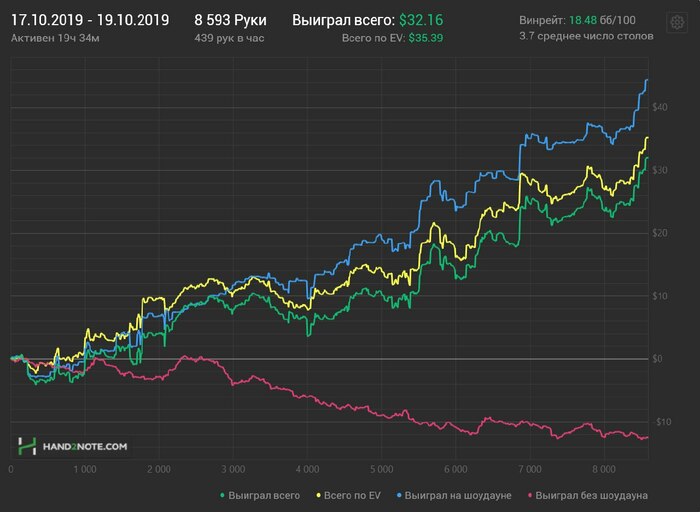Click the total winnings value $32.16
This screenshot has height=512, width=700.
click(421, 20)
